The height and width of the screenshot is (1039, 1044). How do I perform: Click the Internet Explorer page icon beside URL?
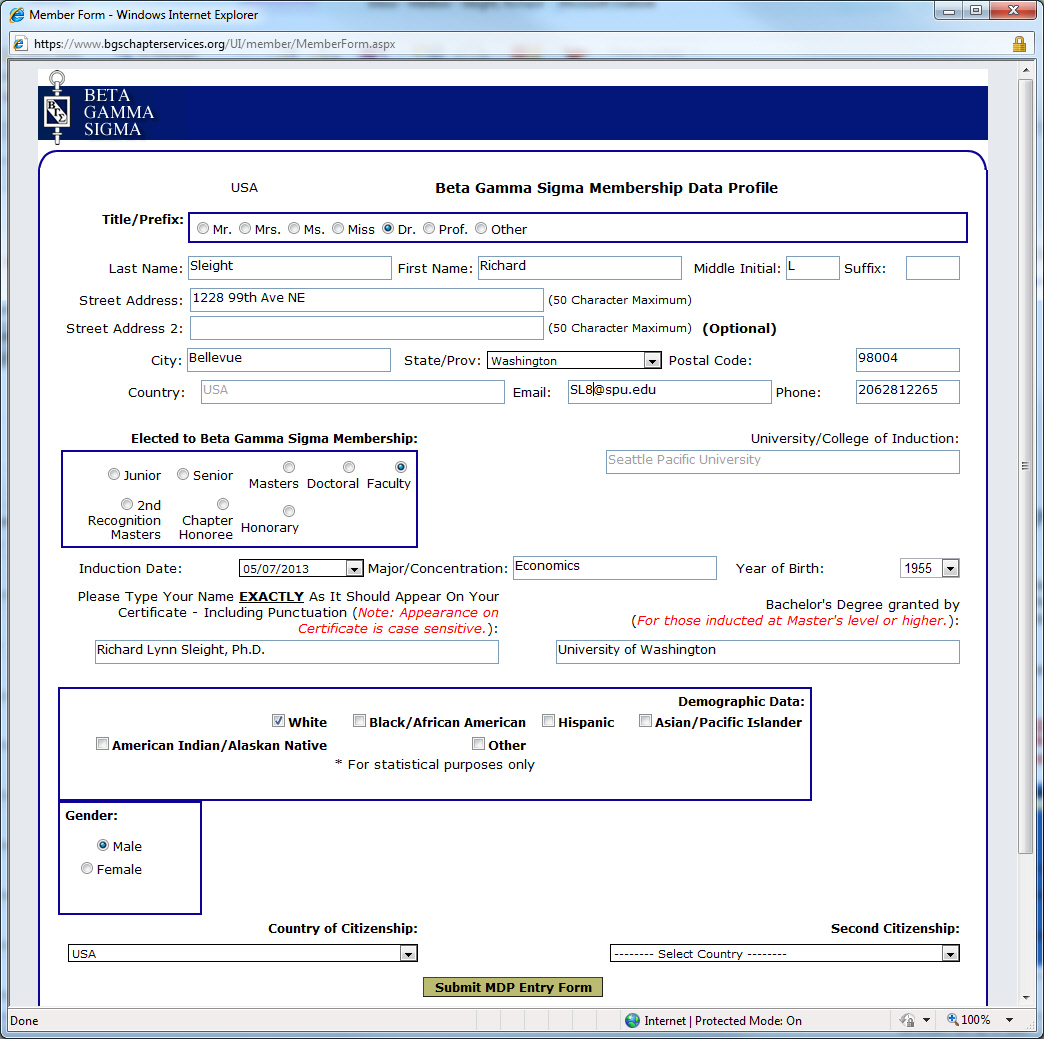pyautogui.click(x=20, y=44)
